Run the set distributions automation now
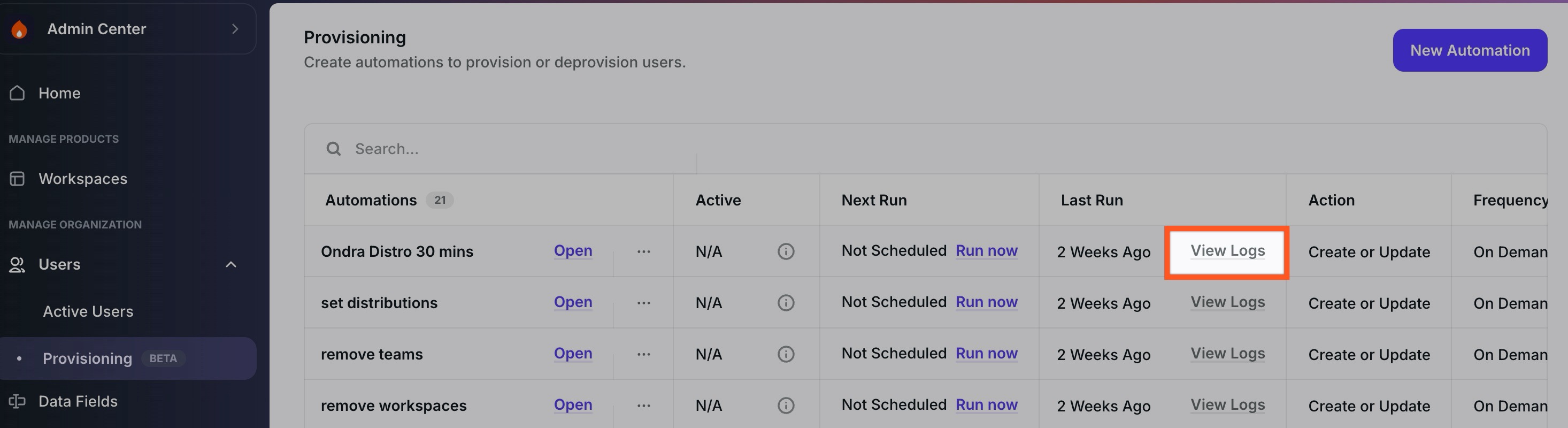 [986, 302]
